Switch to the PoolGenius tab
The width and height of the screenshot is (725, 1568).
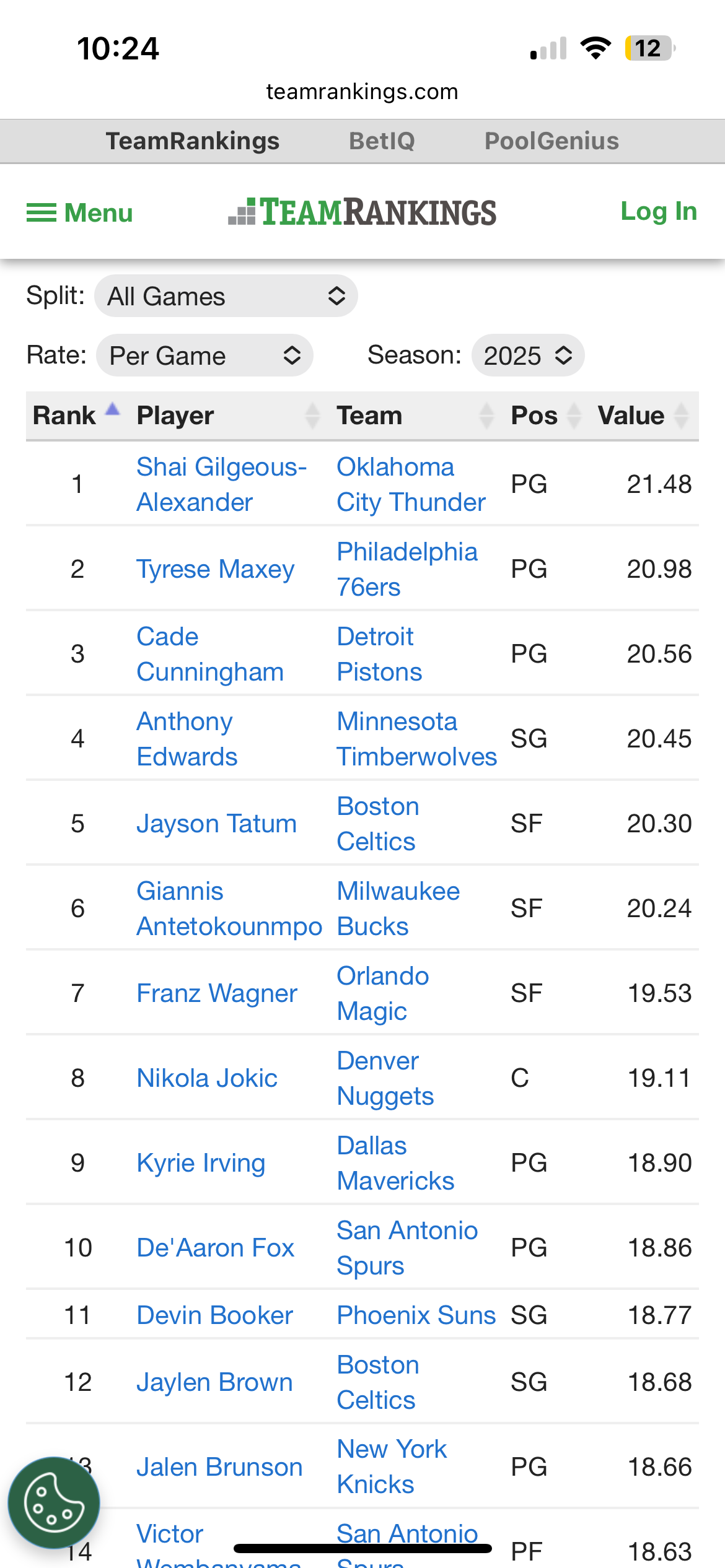click(551, 141)
